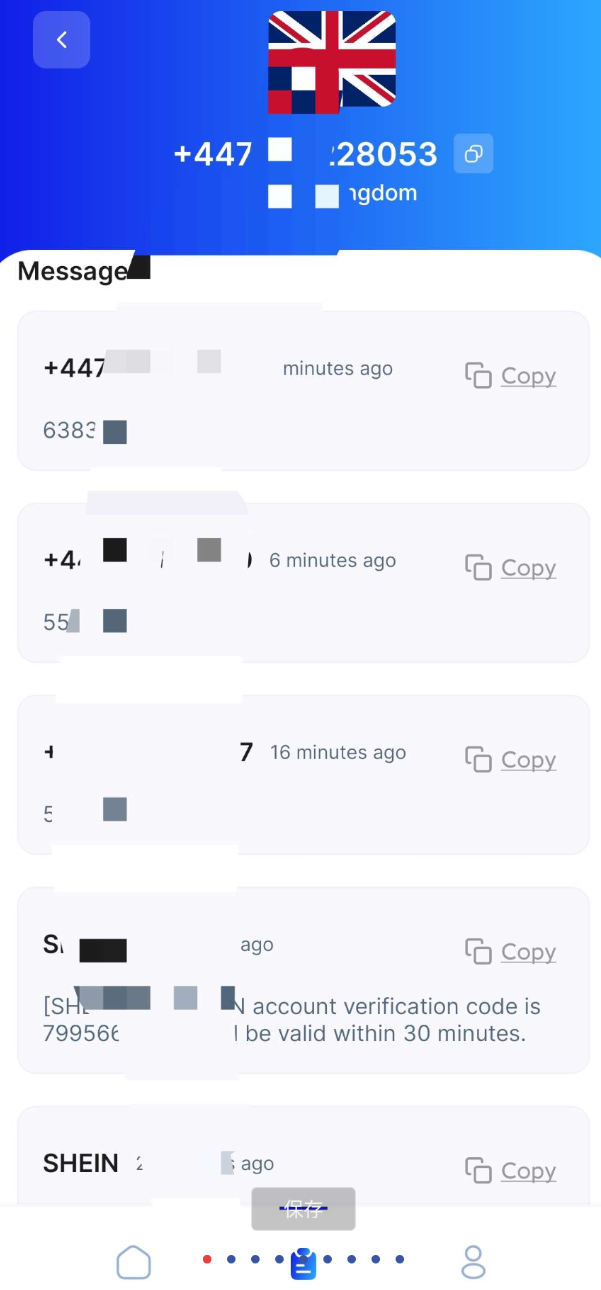
Task: Tap the "16 minutes ago" timestamp
Action: point(338,753)
